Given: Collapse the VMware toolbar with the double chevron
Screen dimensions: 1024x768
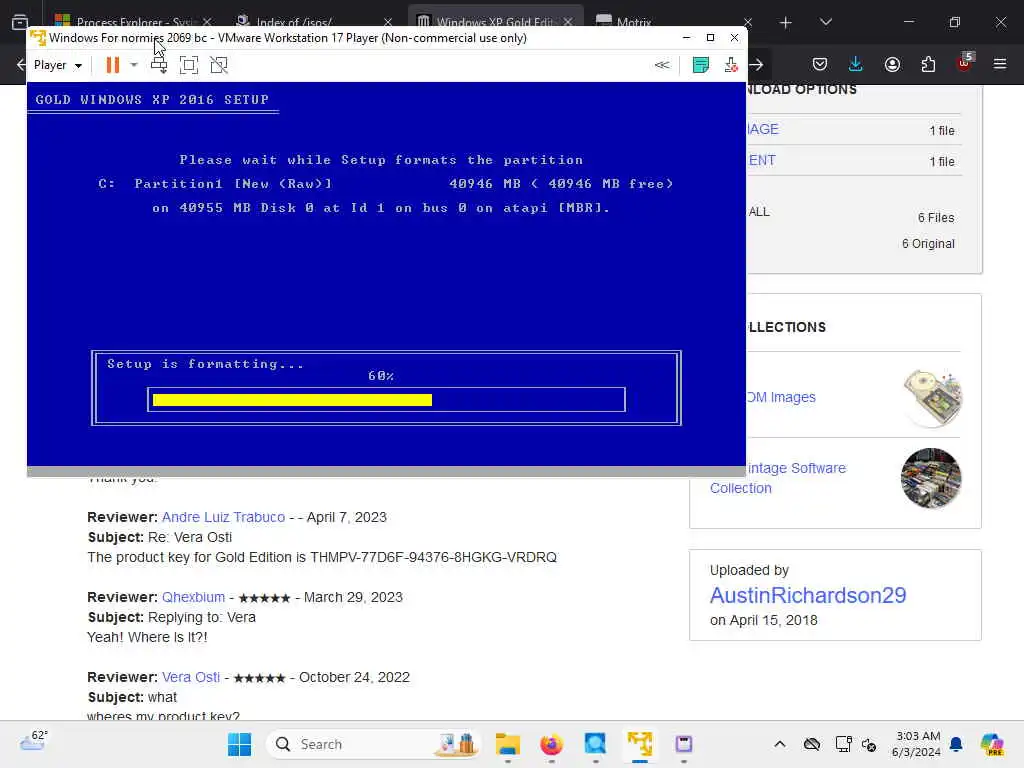Looking at the screenshot, I should (x=662, y=65).
